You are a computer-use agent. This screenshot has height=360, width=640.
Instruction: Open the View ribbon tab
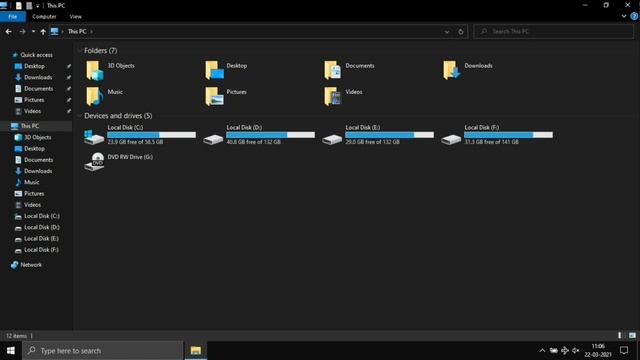point(76,16)
